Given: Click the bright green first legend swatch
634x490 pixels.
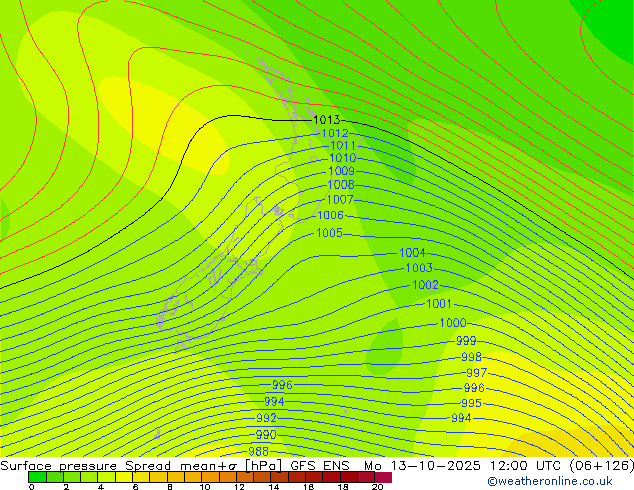Looking at the screenshot, I should [37, 477].
